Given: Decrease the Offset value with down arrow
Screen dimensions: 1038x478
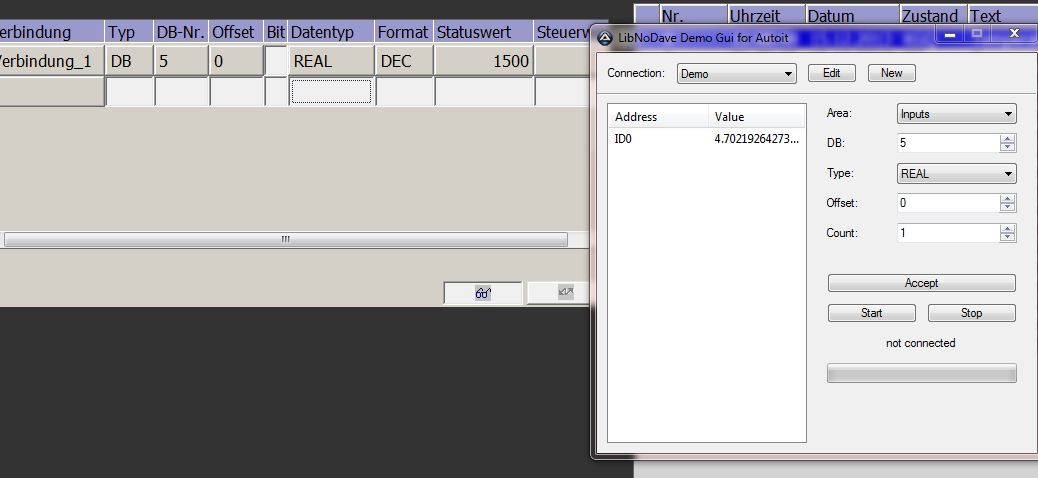Looking at the screenshot, I should 1008,208.
